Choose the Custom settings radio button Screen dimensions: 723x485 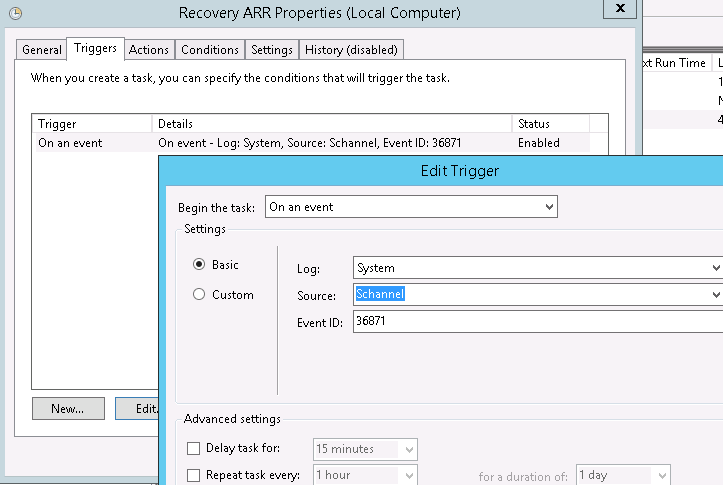(199, 295)
